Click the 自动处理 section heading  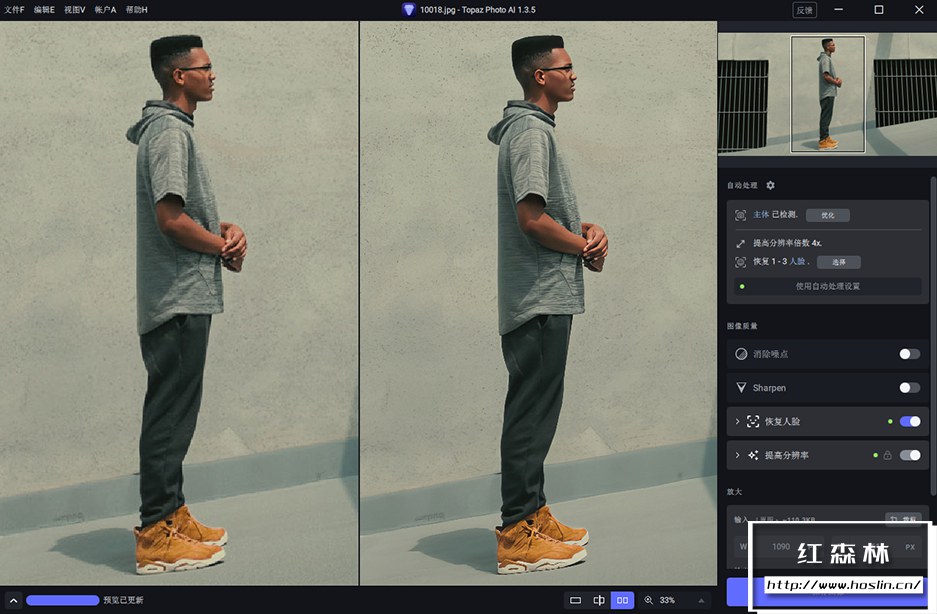point(742,185)
